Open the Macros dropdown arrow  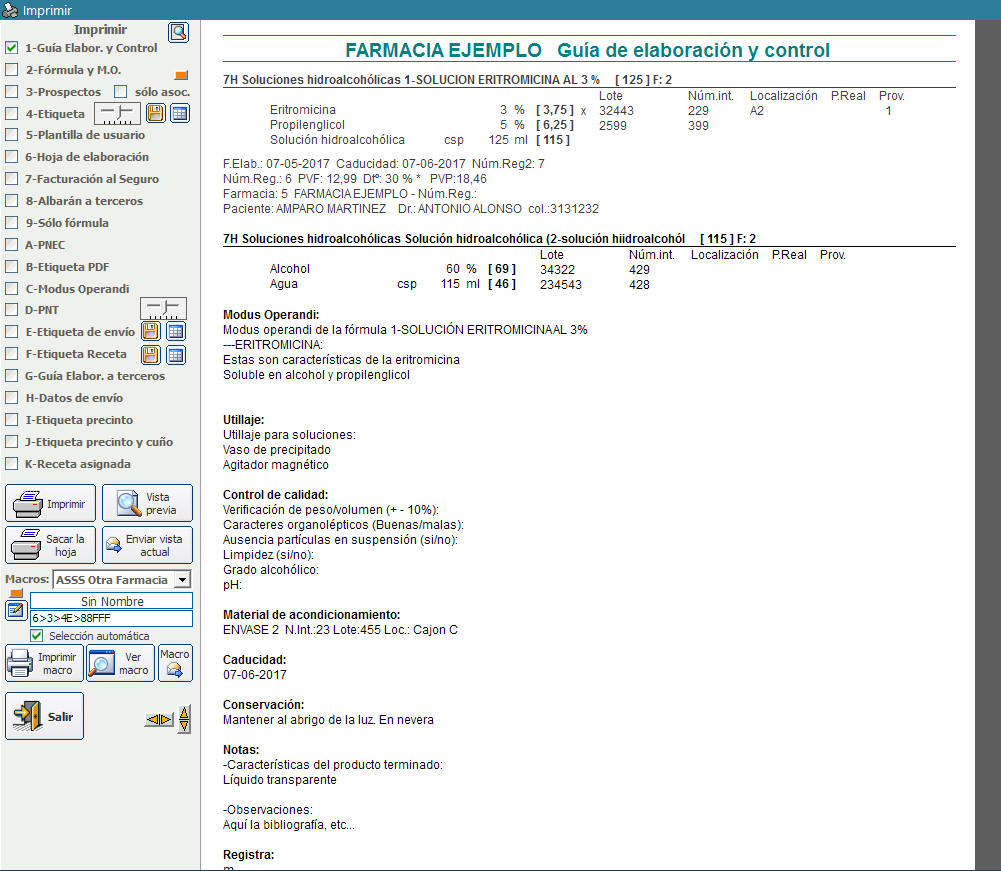(x=183, y=580)
